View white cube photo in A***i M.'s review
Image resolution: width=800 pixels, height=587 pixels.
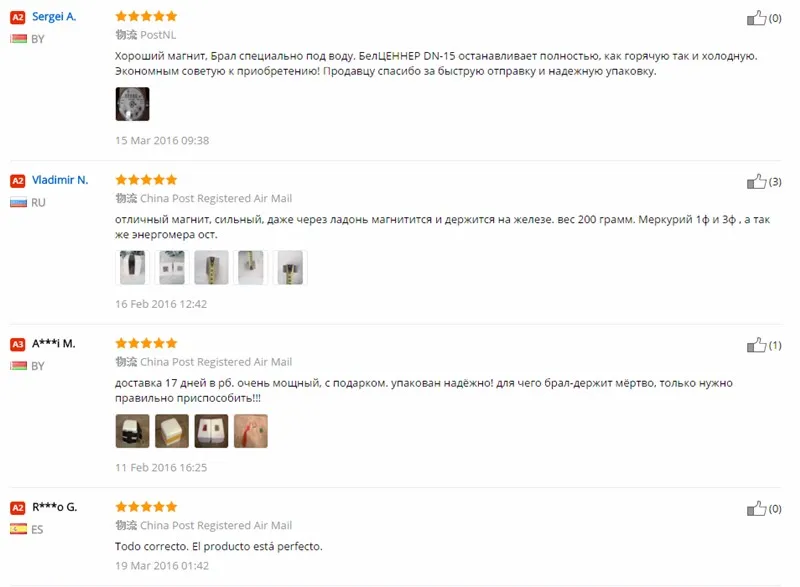coord(172,431)
